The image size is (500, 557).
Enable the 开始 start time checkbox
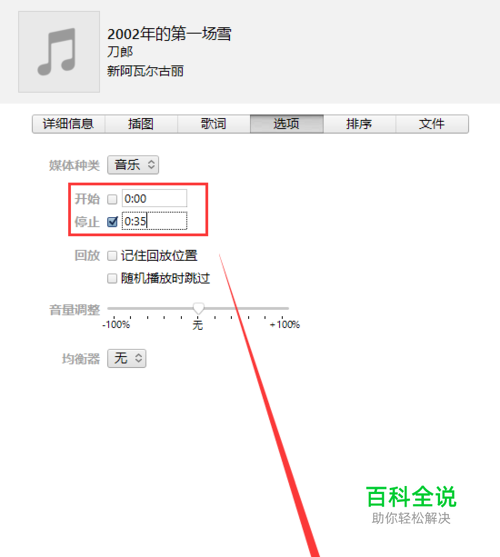(112, 199)
